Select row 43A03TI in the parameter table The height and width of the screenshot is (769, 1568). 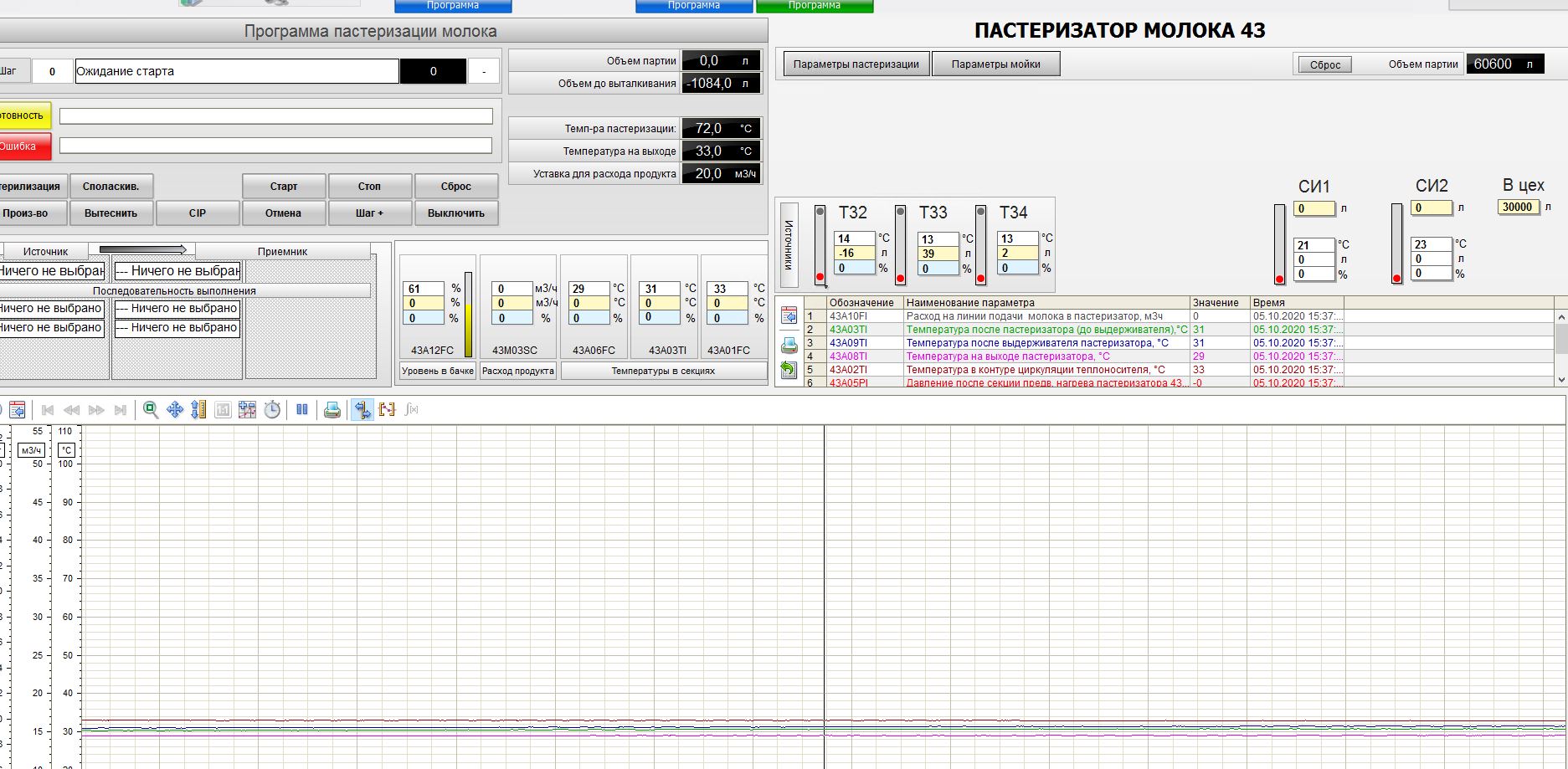[848, 330]
